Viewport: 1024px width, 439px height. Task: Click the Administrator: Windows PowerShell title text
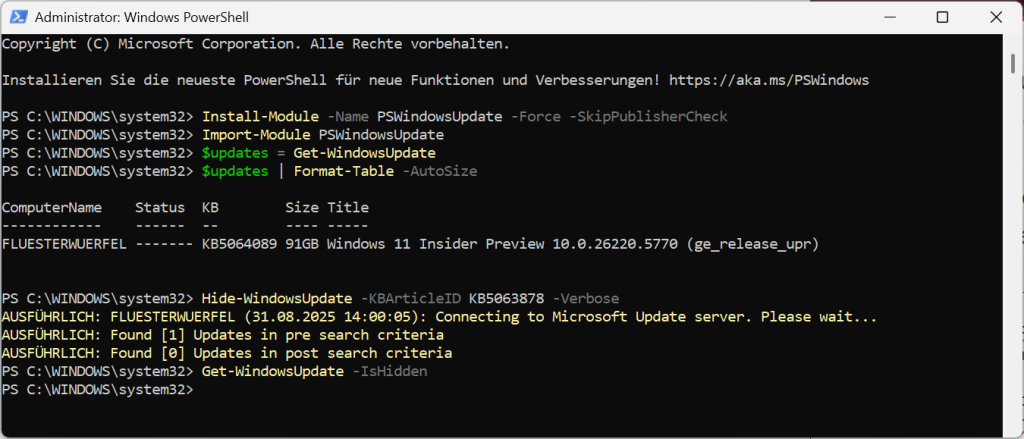coord(141,18)
